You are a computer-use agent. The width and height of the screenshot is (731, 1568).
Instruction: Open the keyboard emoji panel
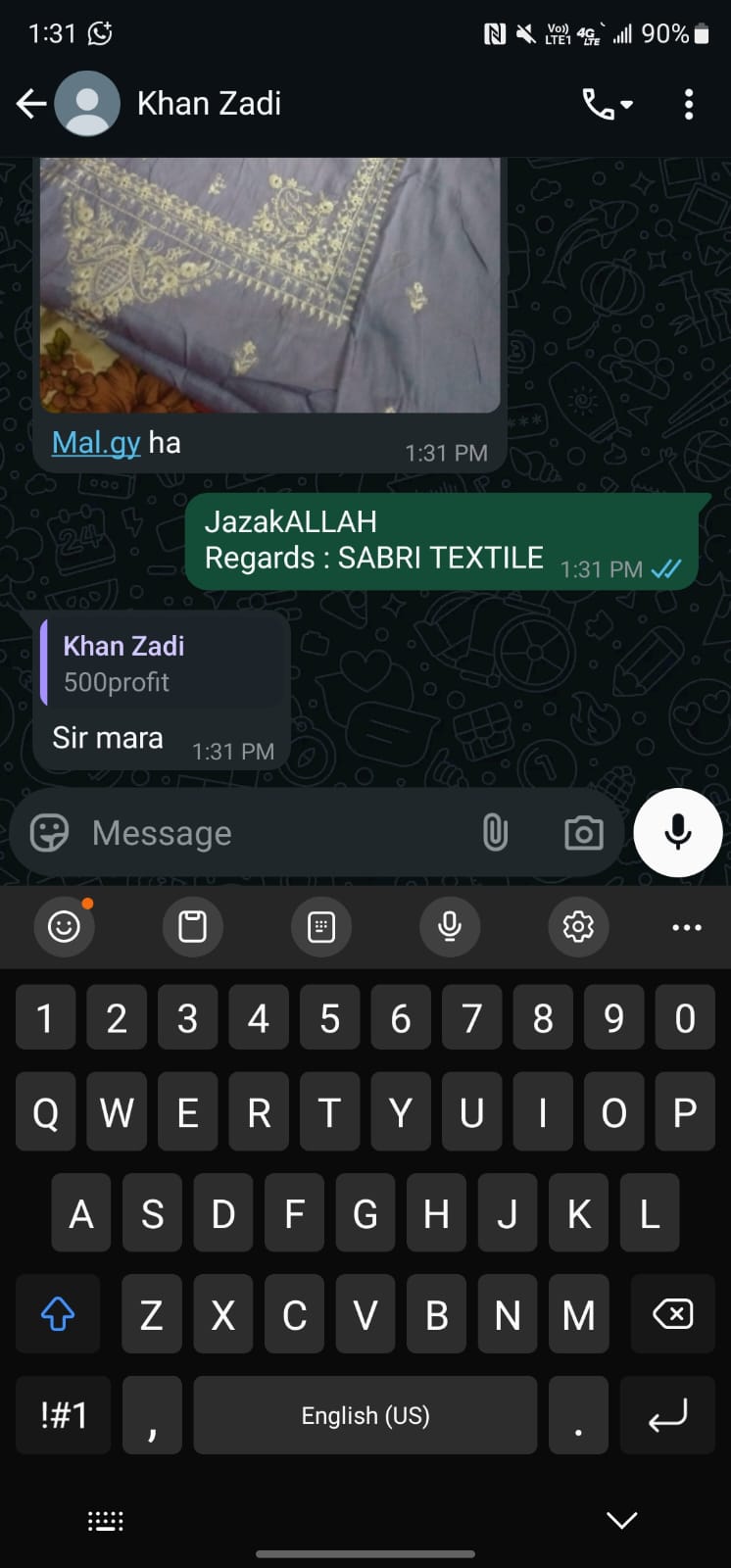click(64, 926)
